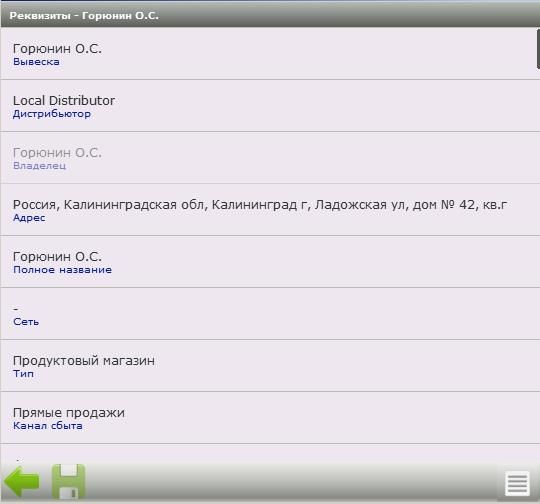This screenshot has width=540, height=504.
Task: Open the Сеть selection row
Action: click(x=270, y=314)
